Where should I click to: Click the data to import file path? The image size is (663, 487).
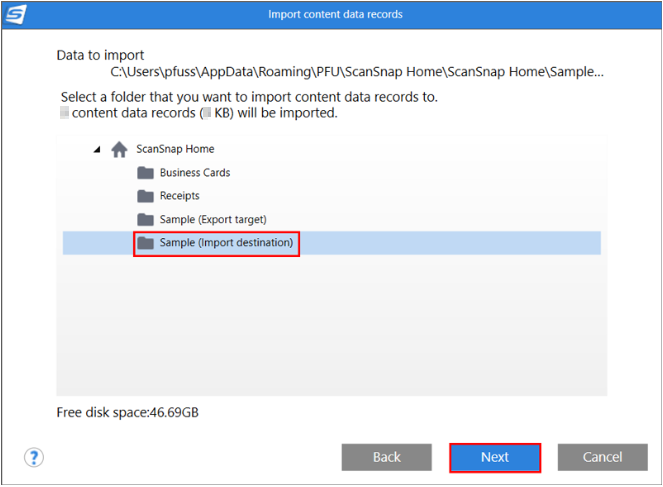click(x=356, y=73)
